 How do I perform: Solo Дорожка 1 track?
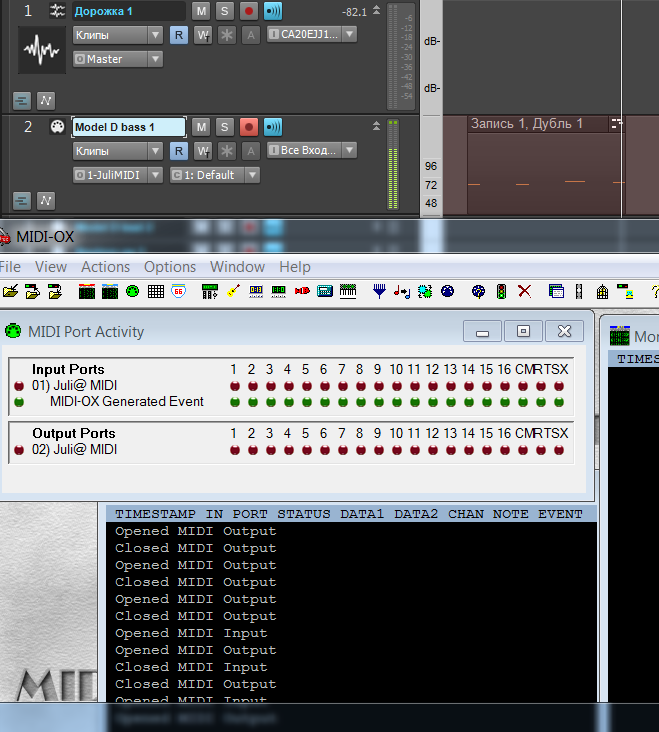tap(224, 11)
